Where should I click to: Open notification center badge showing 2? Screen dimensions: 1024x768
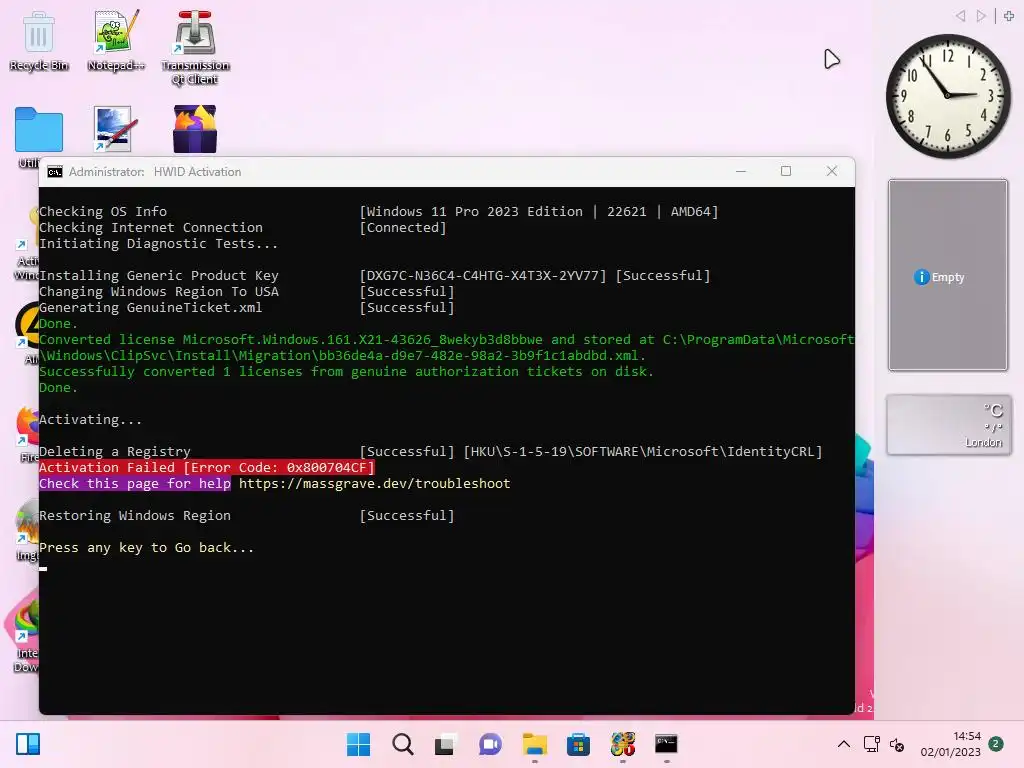tap(996, 743)
